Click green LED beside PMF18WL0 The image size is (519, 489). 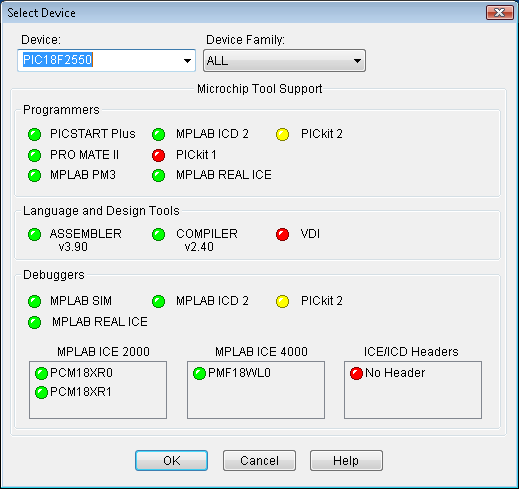point(199,373)
